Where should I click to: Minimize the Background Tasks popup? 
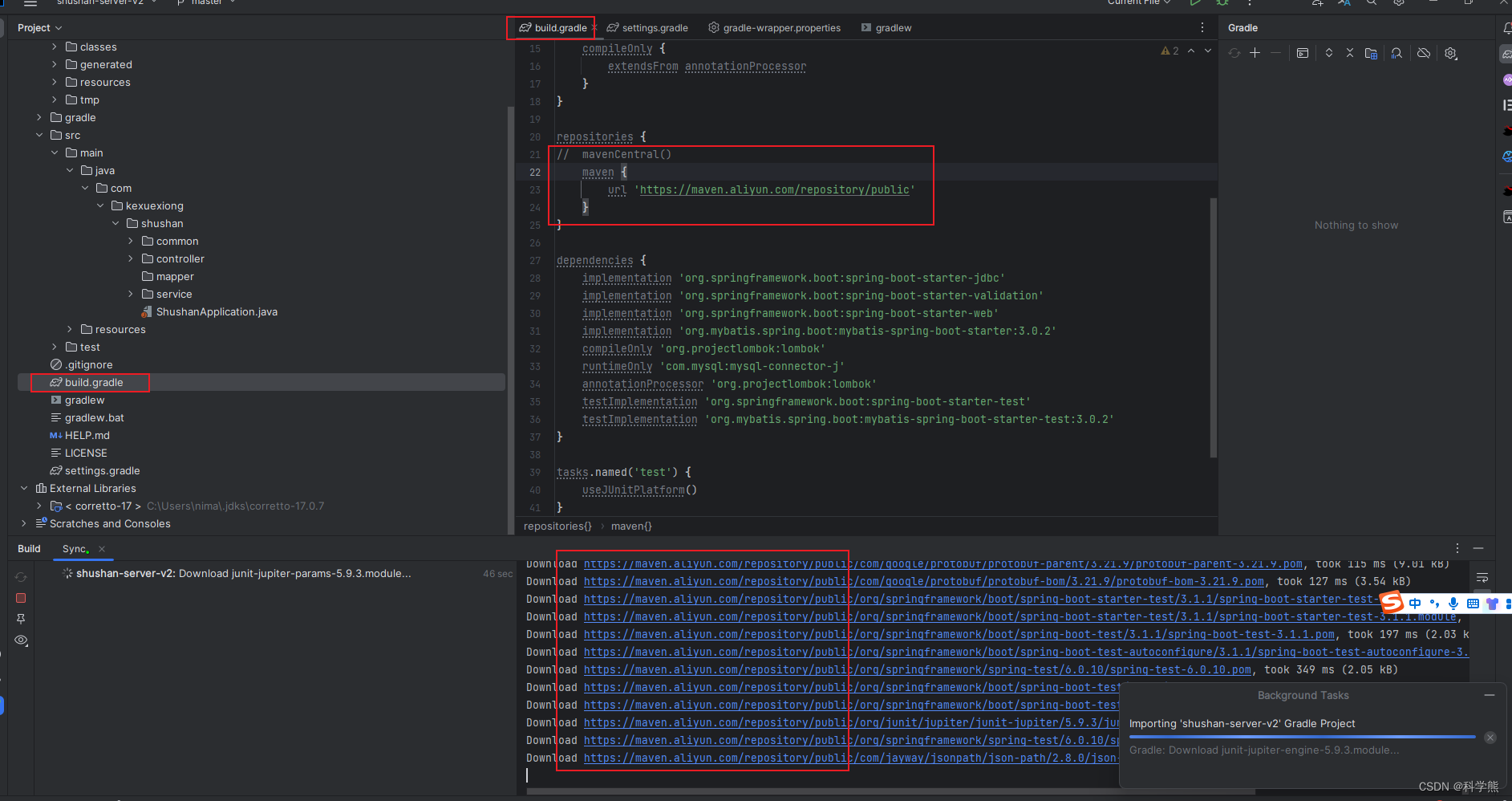1490,695
